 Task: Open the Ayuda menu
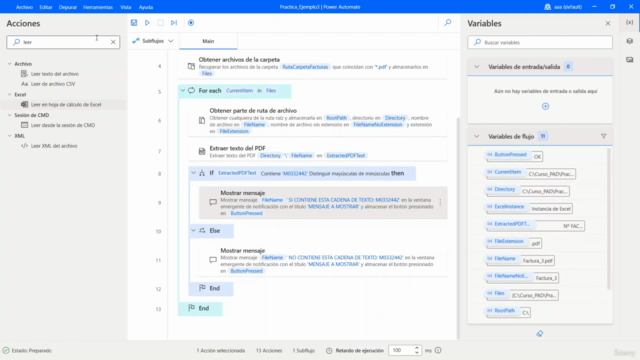(146, 7)
